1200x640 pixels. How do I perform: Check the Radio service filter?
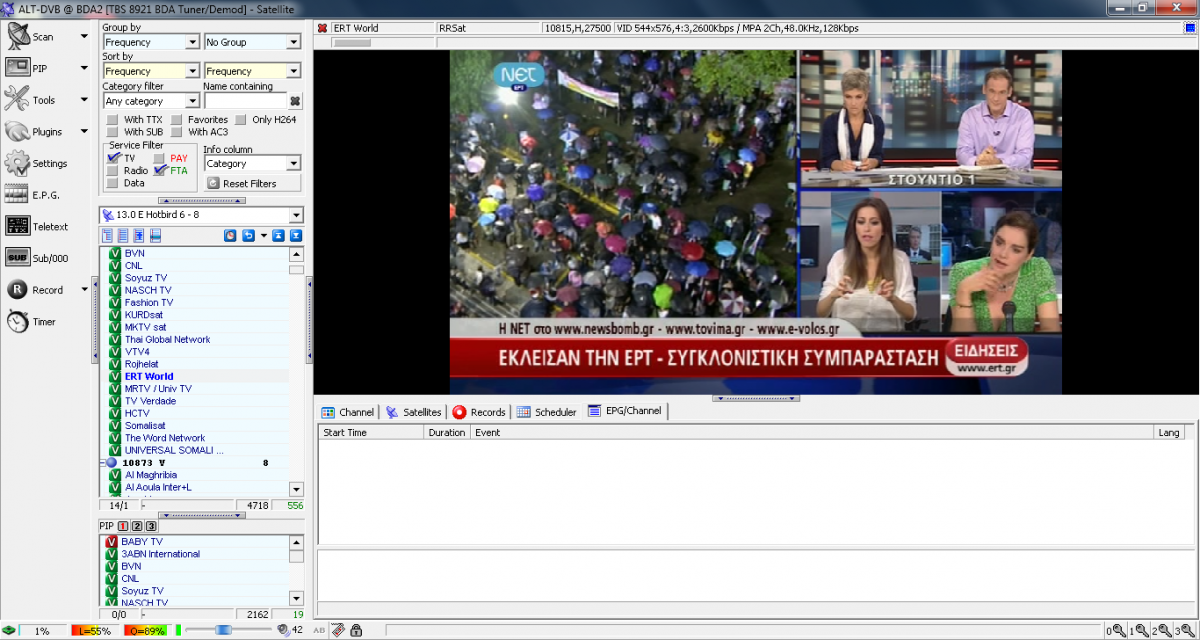pyautogui.click(x=112, y=171)
